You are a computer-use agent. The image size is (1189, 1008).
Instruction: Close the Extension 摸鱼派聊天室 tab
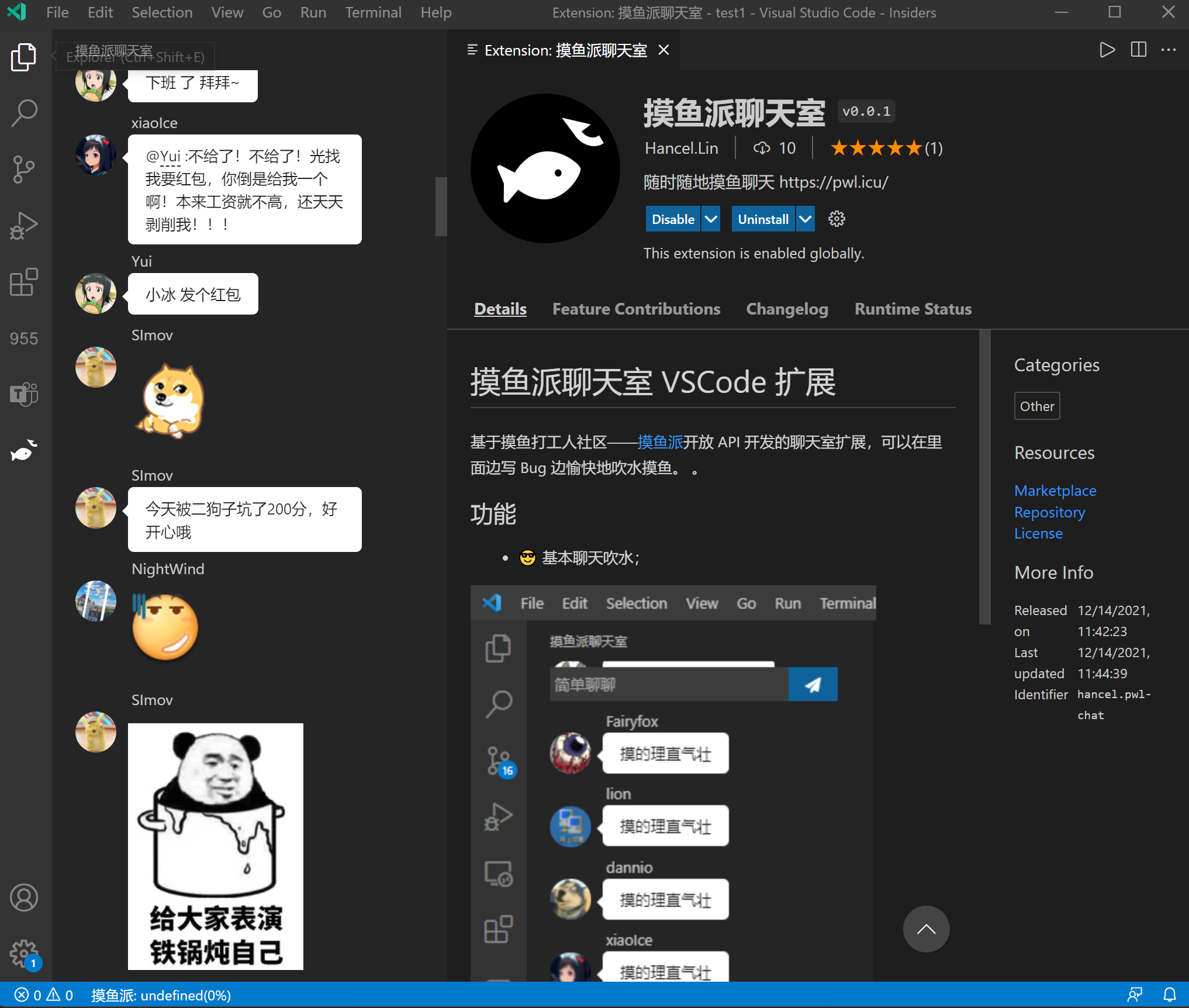pyautogui.click(x=663, y=50)
